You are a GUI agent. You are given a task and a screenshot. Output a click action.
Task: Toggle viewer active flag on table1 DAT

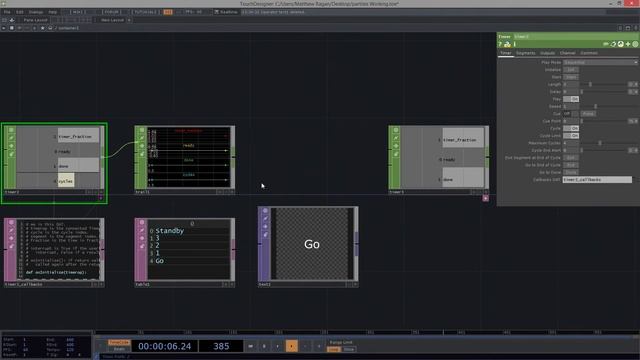click(142, 222)
